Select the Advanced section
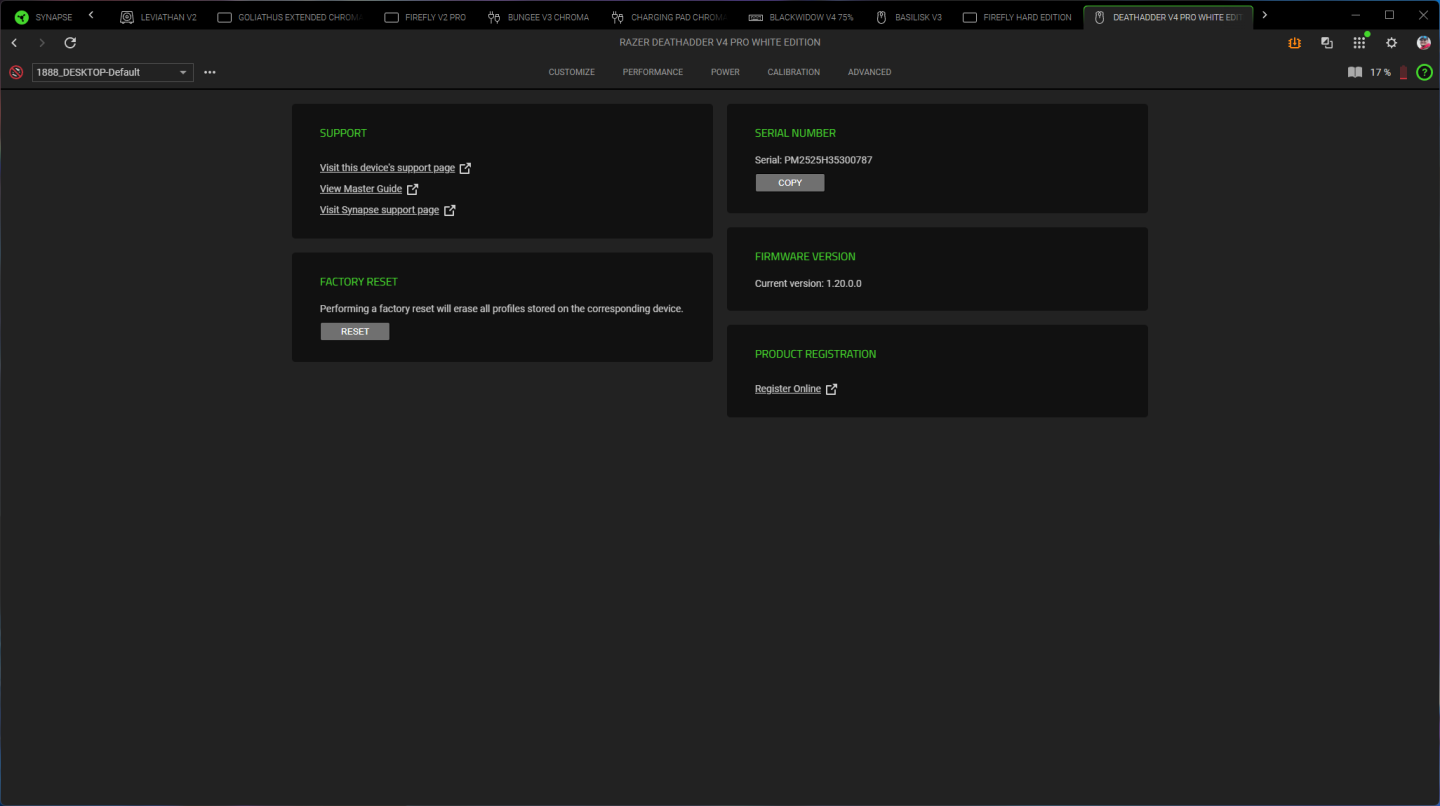The image size is (1440, 806). [x=870, y=72]
